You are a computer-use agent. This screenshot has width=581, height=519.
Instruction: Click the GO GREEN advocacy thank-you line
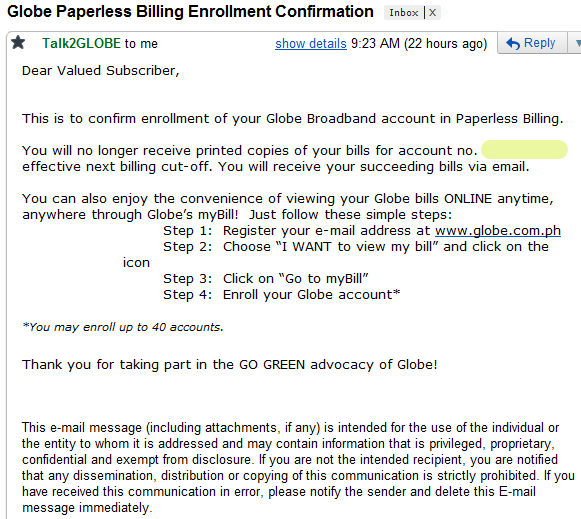coord(230,365)
